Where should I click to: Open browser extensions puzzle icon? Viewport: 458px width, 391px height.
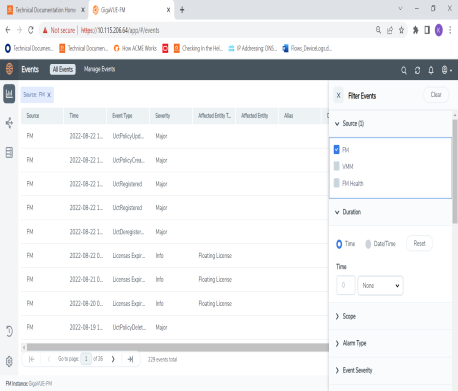pos(415,30)
